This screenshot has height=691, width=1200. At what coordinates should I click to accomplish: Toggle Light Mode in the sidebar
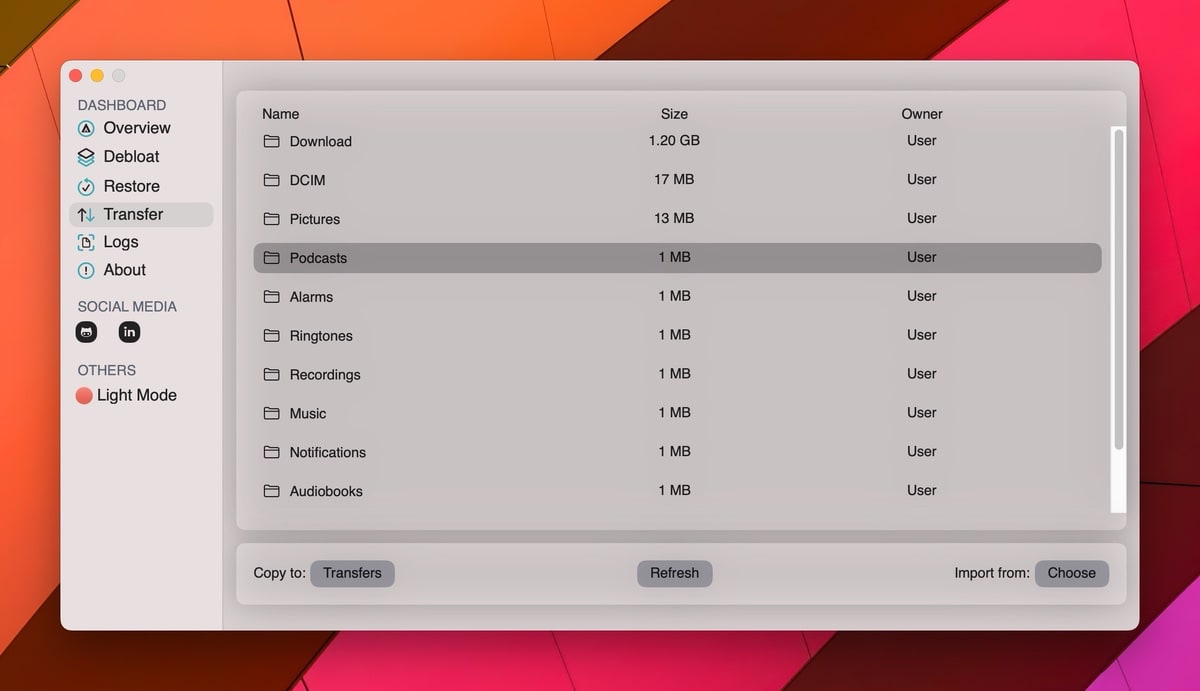click(126, 395)
